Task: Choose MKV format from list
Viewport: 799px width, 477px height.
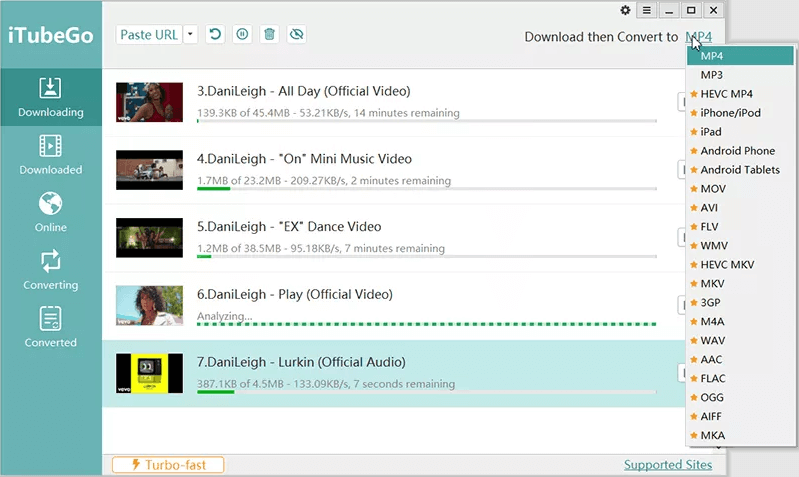Action: pos(740,283)
